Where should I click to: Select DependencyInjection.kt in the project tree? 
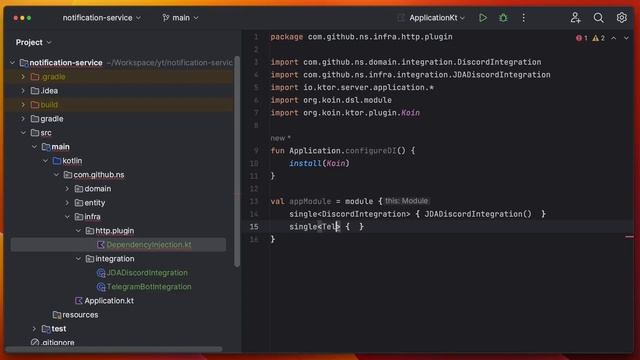coord(118,245)
